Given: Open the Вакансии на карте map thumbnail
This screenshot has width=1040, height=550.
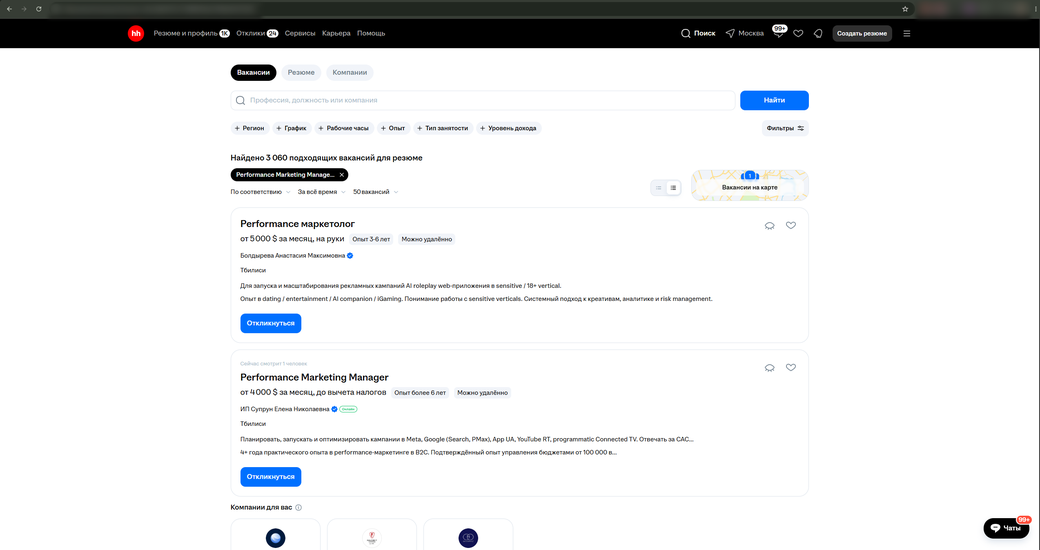Looking at the screenshot, I should tap(749, 185).
